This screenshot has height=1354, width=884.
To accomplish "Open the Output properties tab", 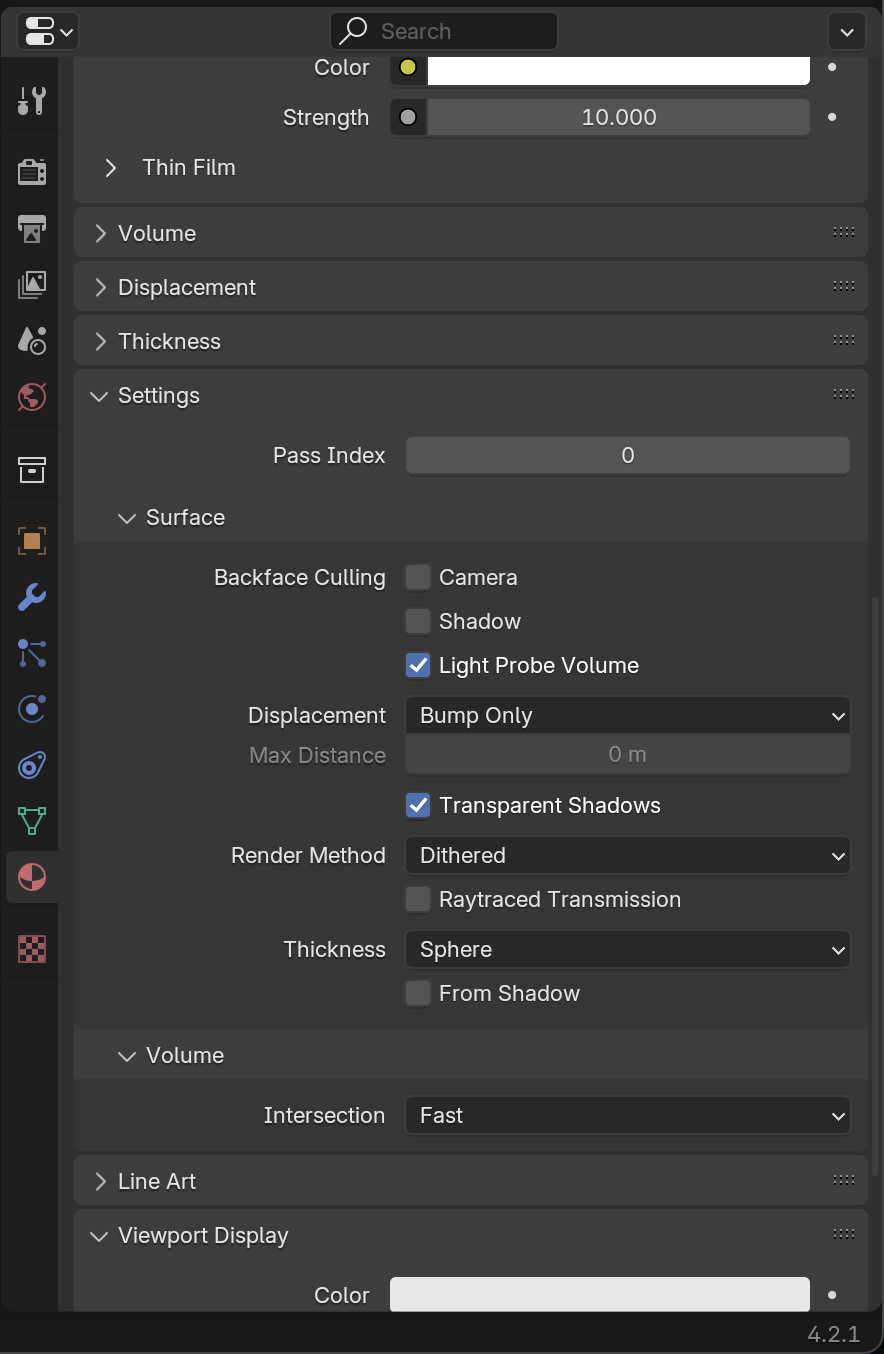I will [x=32, y=228].
